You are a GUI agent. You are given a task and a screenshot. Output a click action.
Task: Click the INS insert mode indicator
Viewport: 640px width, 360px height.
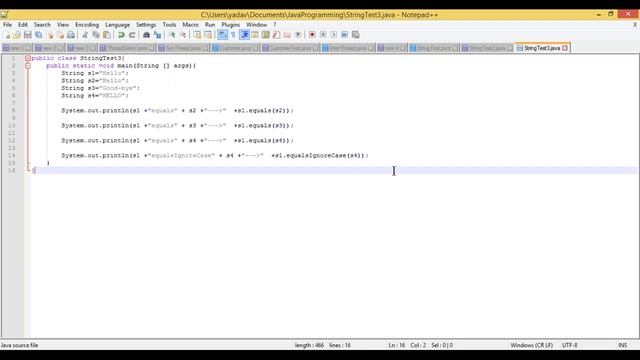pyautogui.click(x=622, y=345)
